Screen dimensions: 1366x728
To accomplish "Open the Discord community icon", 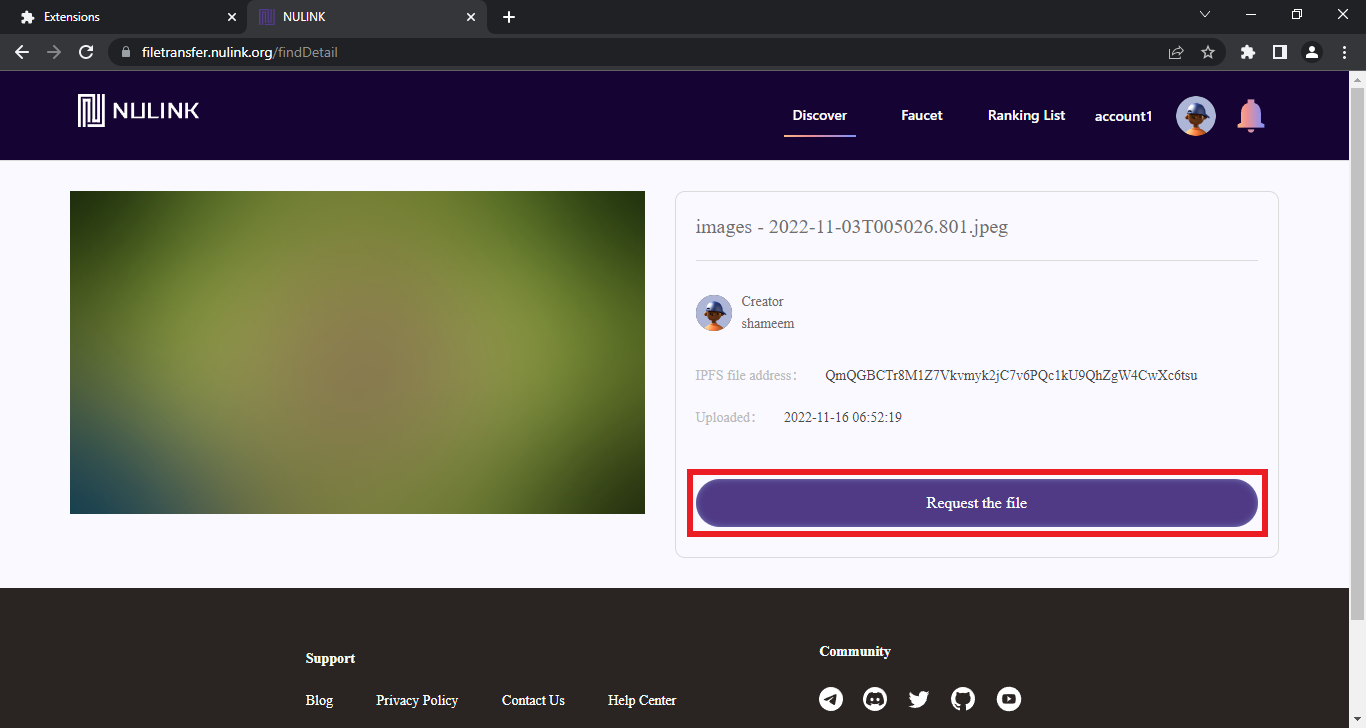I will (875, 699).
